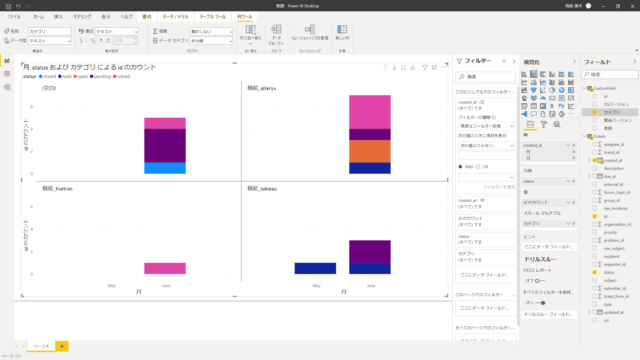Open the advanced filter type dropdown
Viewport: 640px width, 360px height.
tap(486, 126)
